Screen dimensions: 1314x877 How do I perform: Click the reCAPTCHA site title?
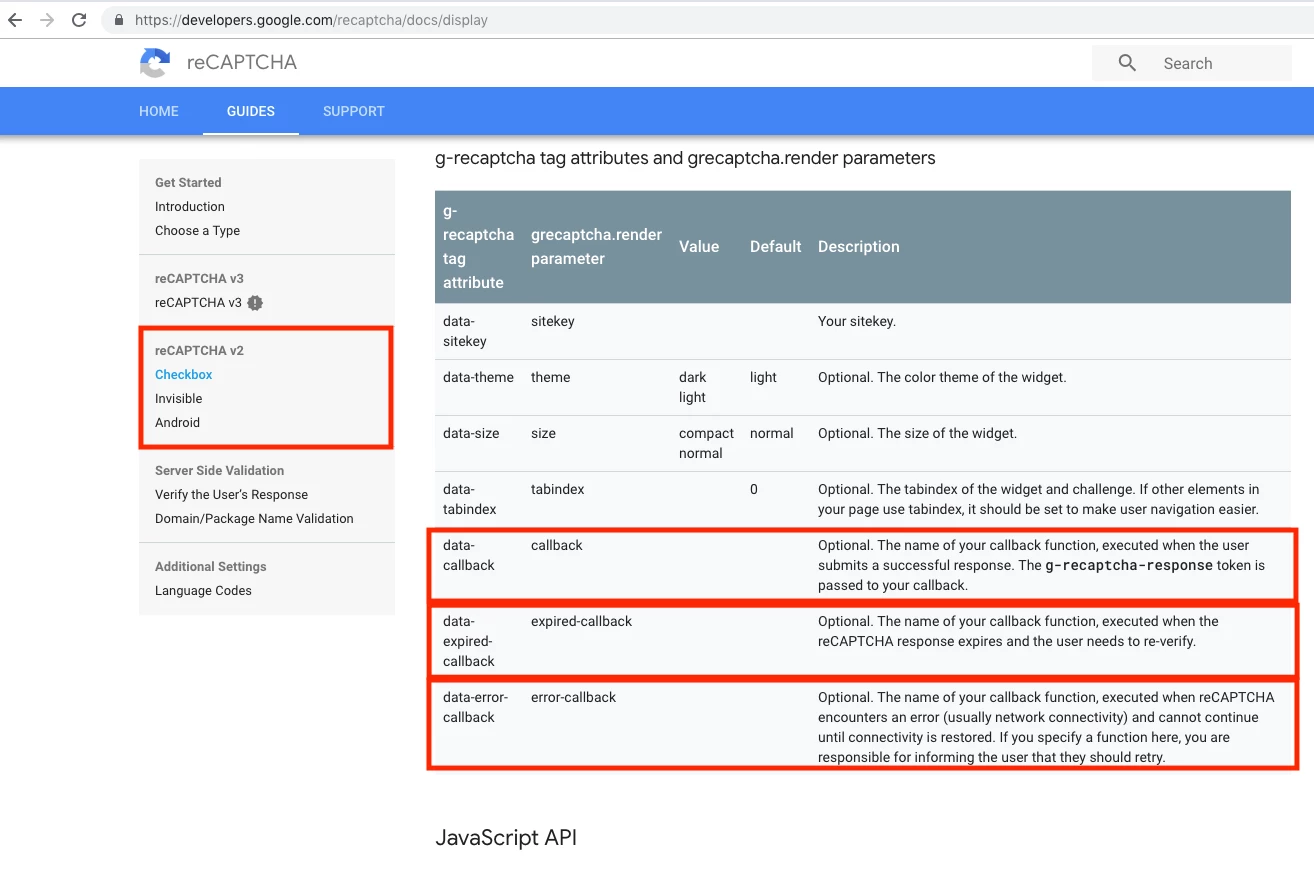click(x=242, y=63)
